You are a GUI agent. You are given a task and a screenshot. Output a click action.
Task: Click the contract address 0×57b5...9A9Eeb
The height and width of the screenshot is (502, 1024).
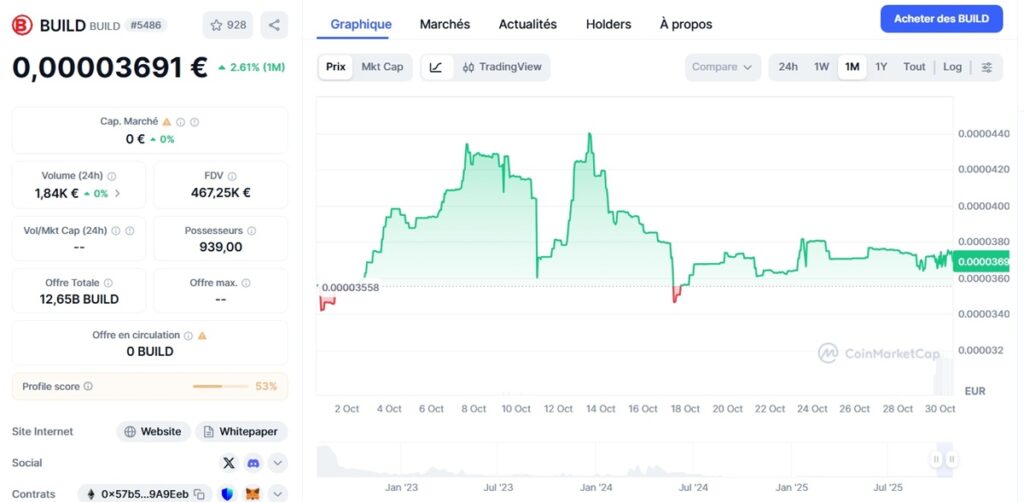point(145,494)
